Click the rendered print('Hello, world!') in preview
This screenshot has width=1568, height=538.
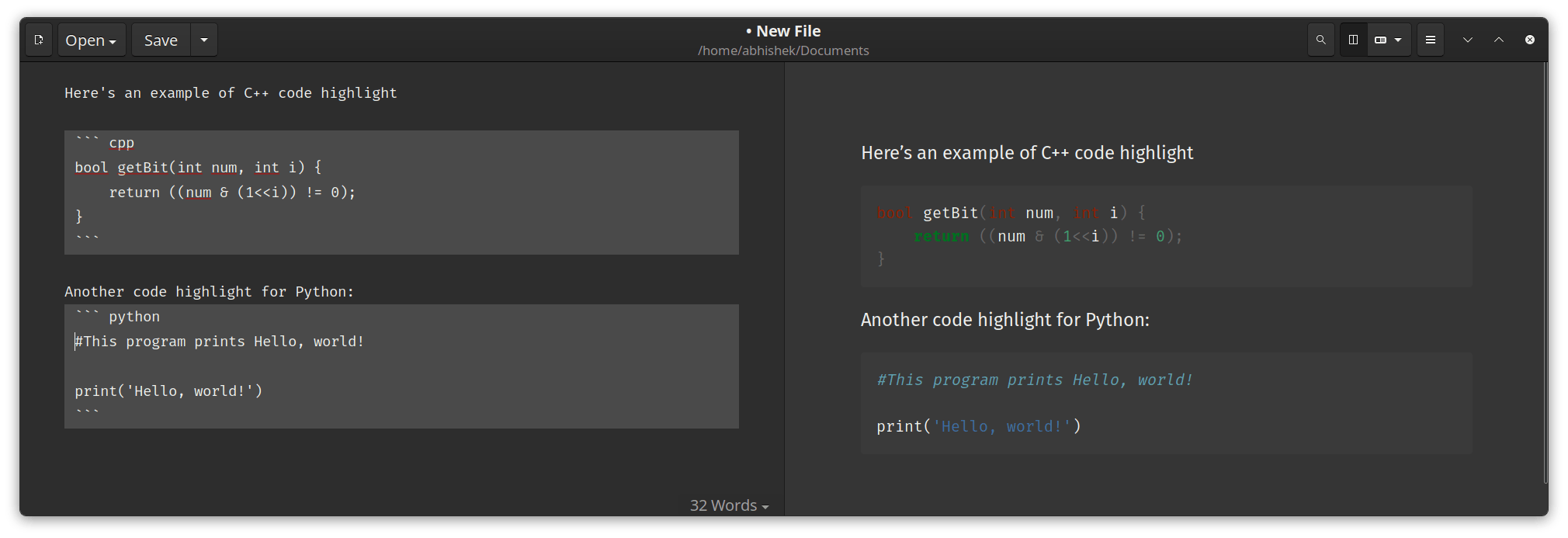coord(979,426)
